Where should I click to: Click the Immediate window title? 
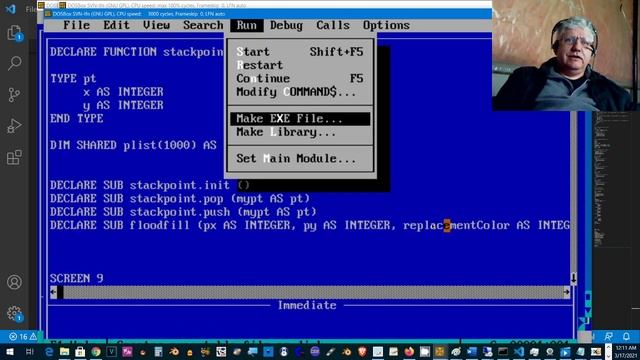(x=307, y=305)
